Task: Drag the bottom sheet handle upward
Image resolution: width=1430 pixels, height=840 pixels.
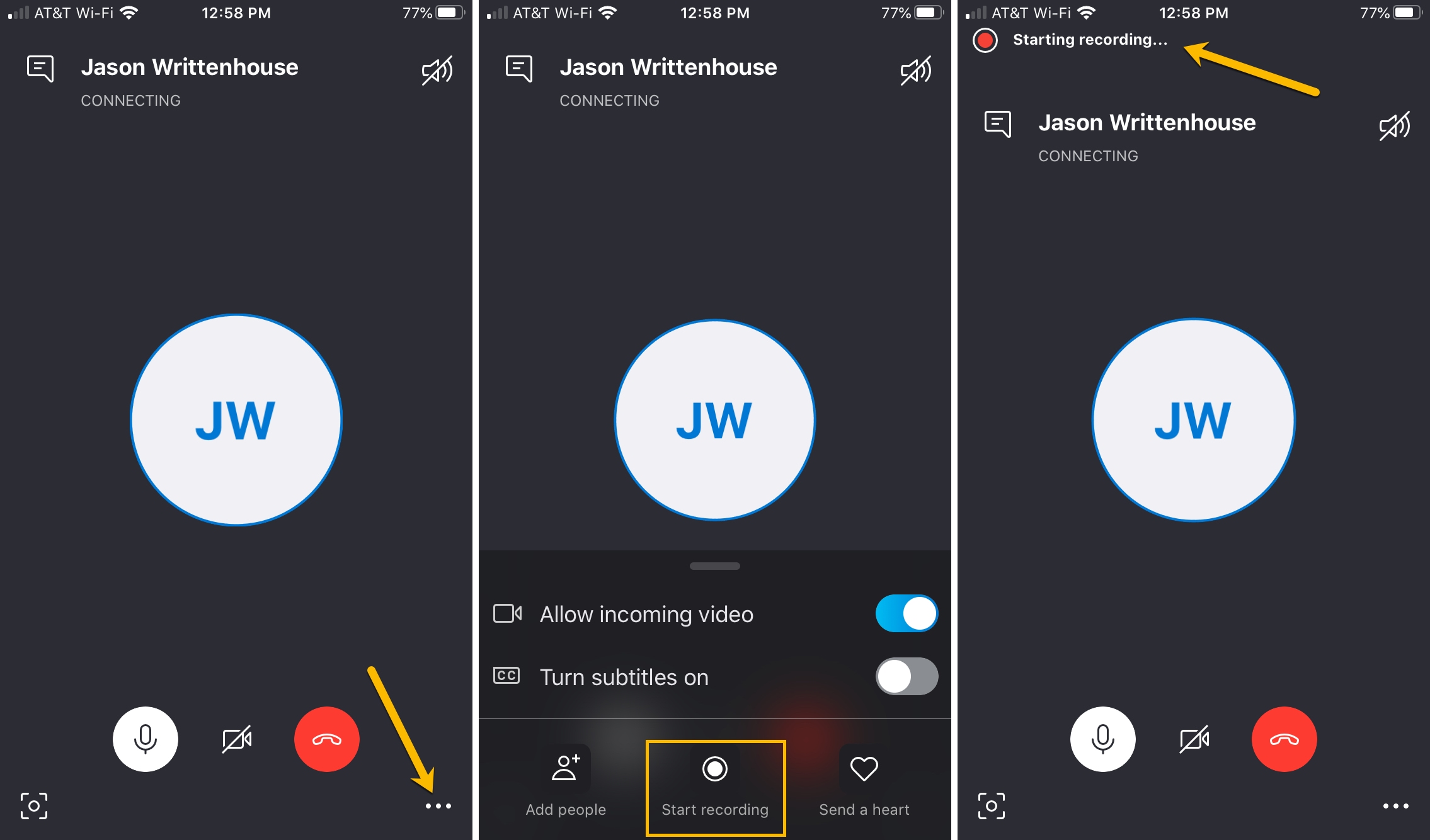Action: pos(714,566)
